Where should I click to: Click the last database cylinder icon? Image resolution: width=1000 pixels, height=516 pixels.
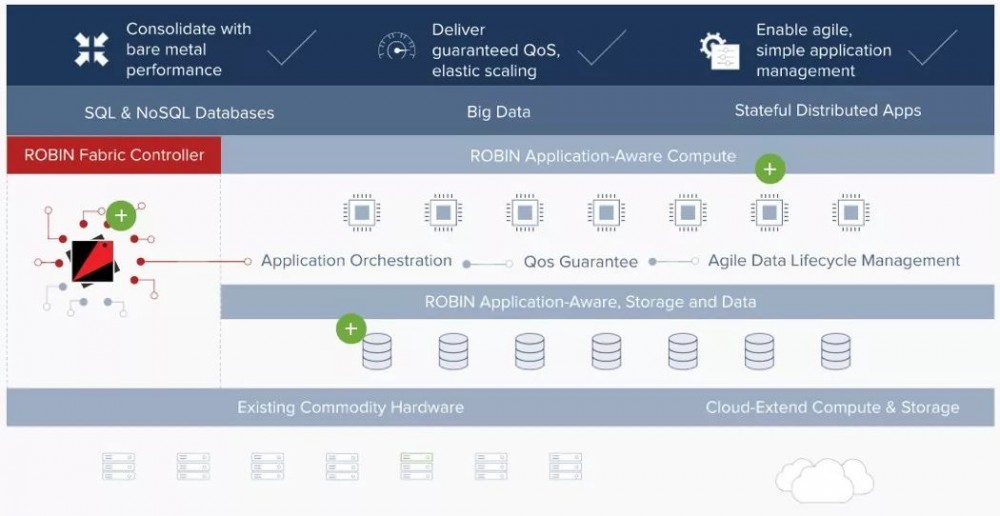(x=835, y=351)
